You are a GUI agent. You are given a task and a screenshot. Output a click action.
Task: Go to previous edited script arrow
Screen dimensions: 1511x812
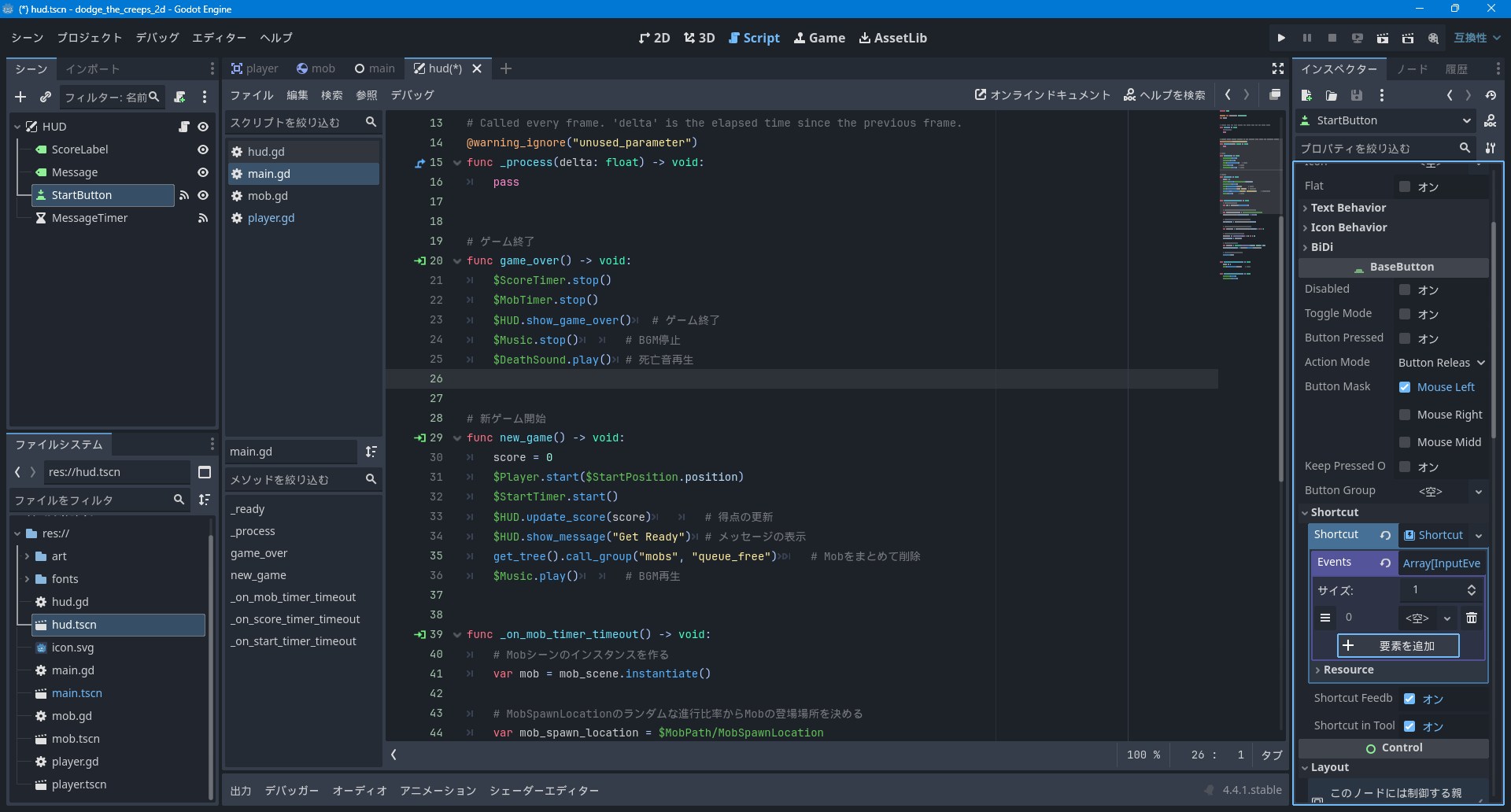1228,94
